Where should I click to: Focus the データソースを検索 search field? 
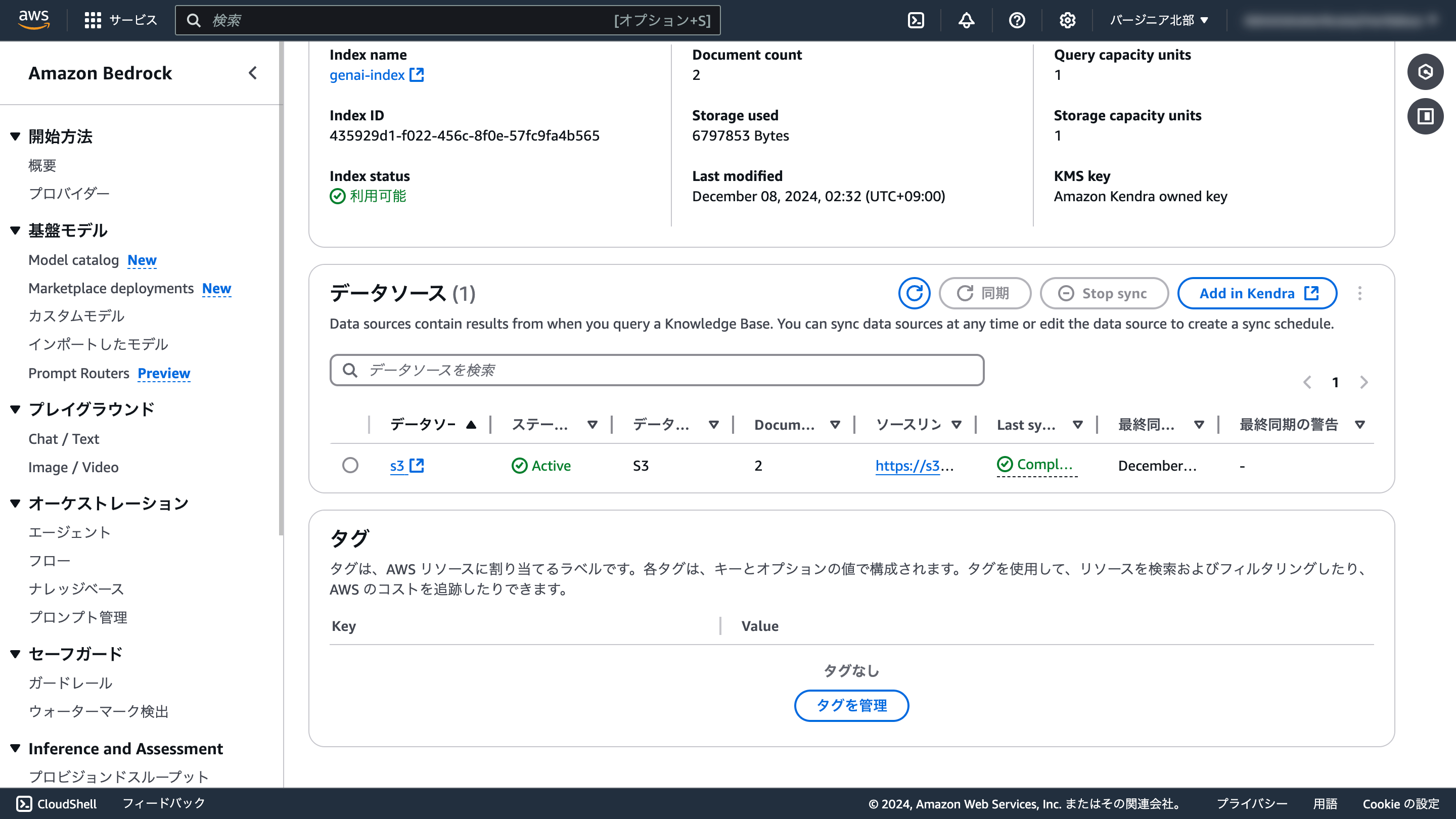click(656, 370)
